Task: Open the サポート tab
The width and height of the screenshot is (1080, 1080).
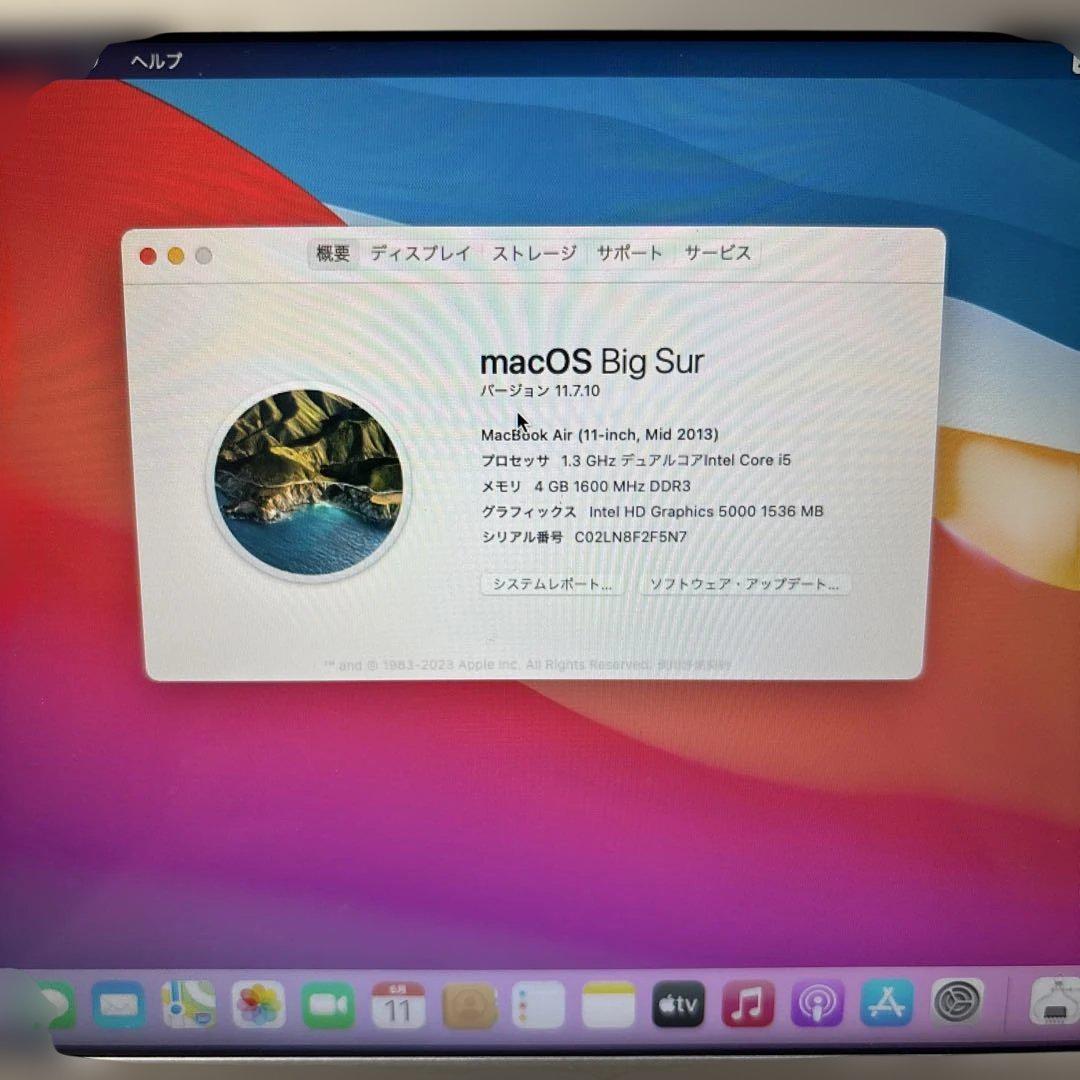Action: coord(629,253)
